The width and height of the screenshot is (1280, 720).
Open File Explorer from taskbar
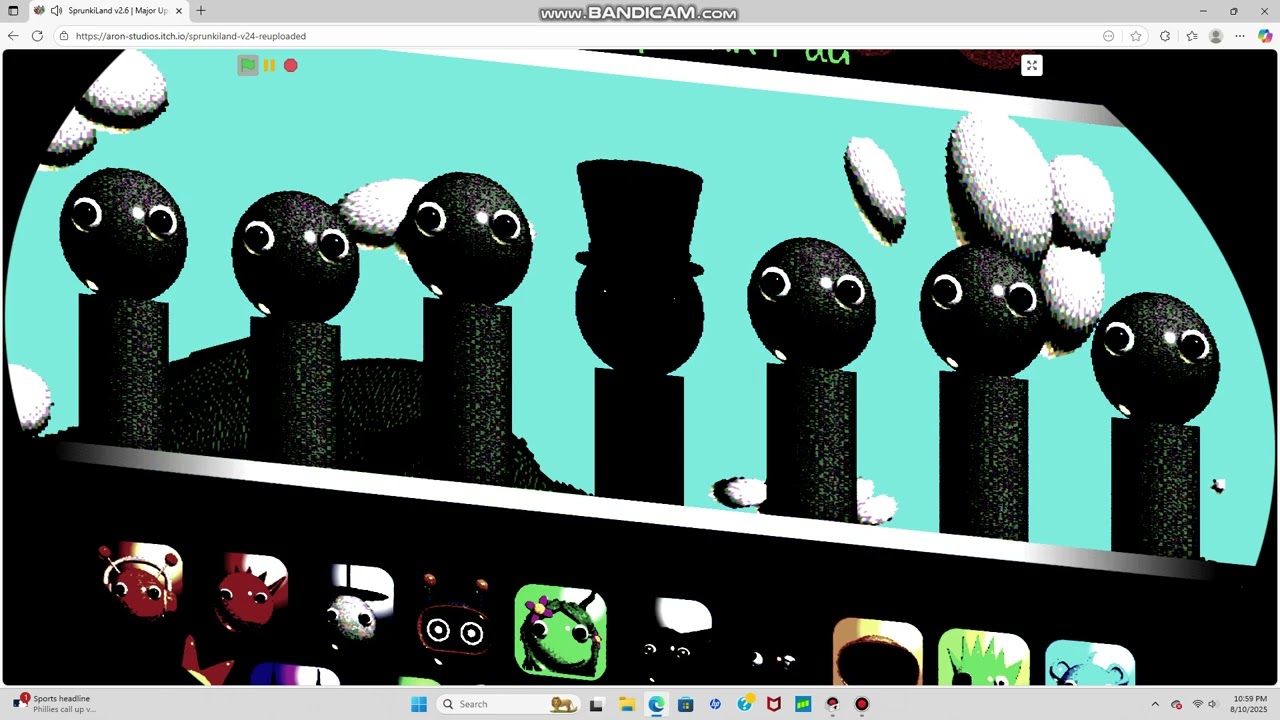click(626, 704)
